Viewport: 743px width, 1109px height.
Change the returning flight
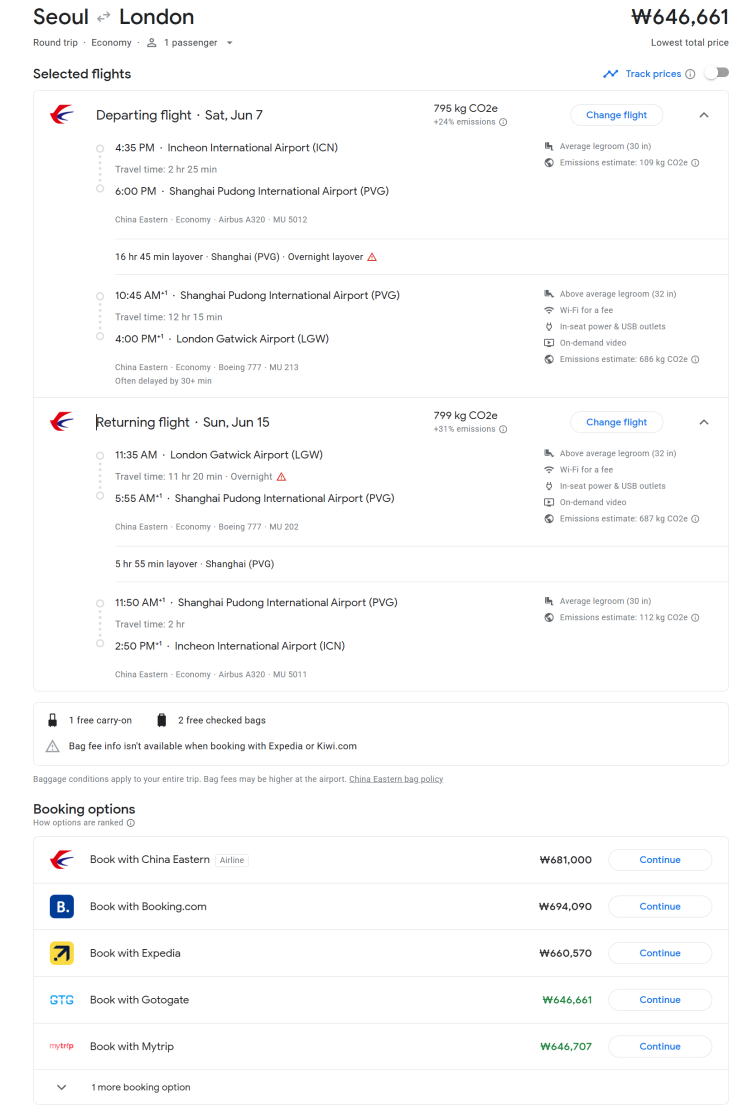[616, 422]
